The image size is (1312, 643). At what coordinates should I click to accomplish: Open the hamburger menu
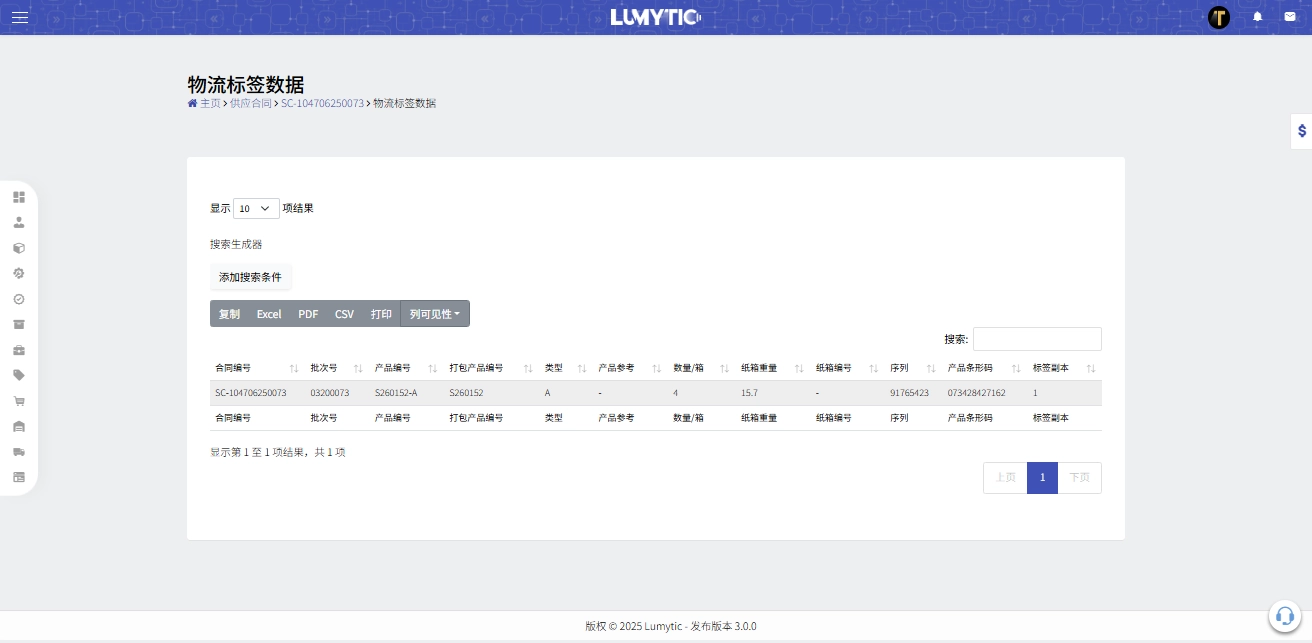pyautogui.click(x=20, y=18)
